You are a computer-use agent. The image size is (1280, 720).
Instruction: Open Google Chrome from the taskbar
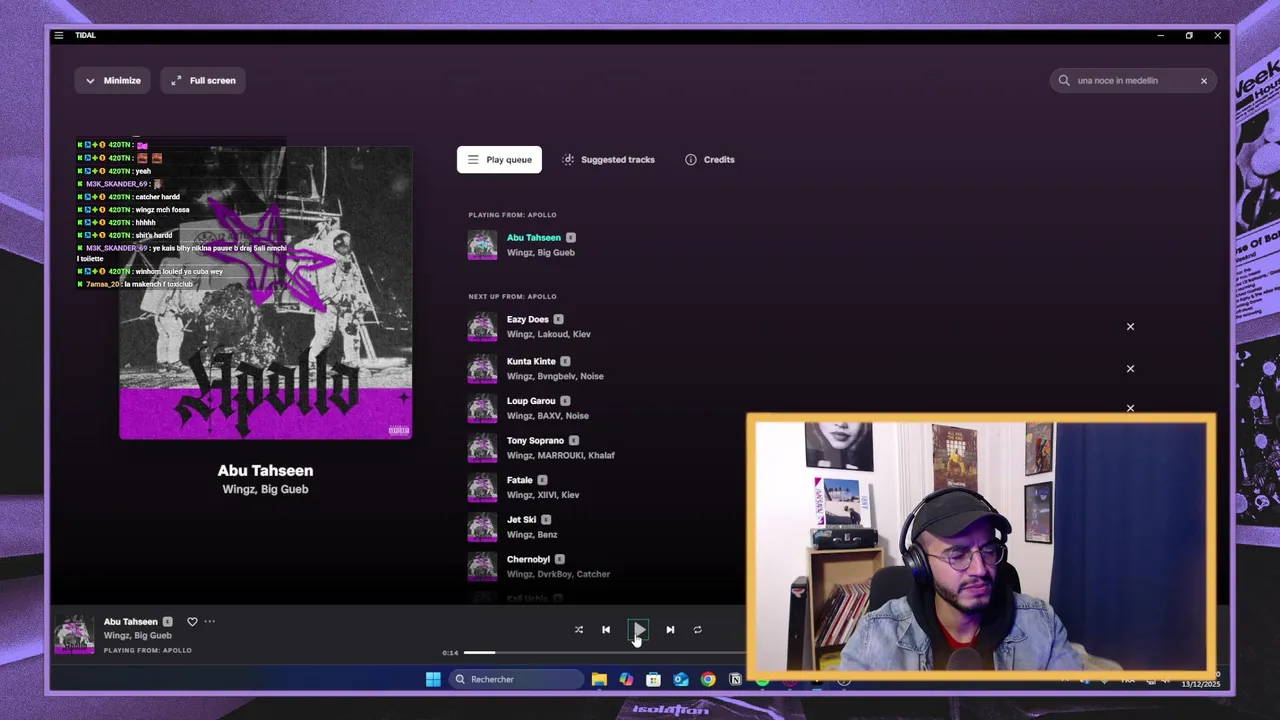point(708,680)
